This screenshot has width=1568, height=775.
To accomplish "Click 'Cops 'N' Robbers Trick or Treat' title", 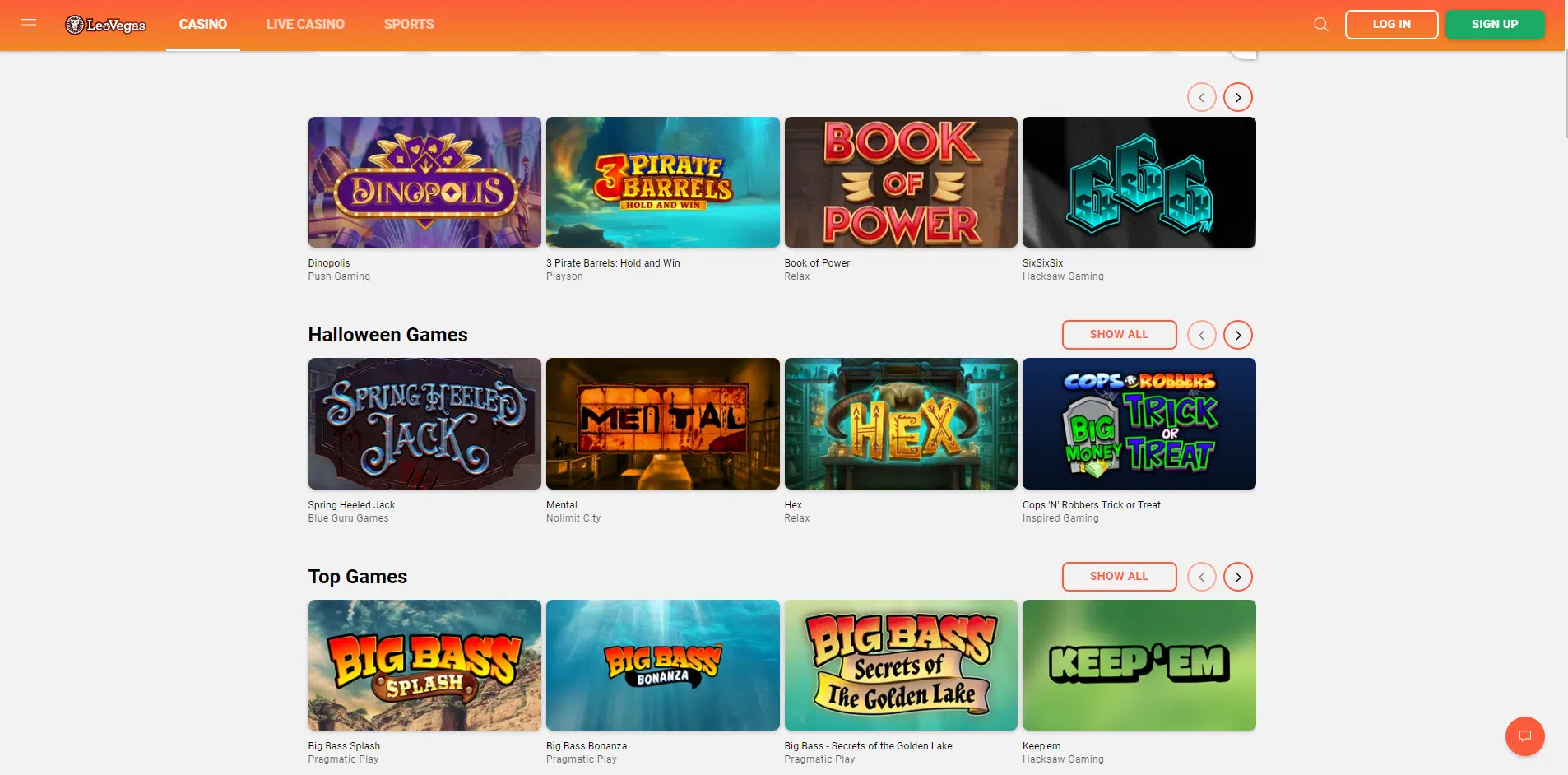I will click(x=1092, y=505).
